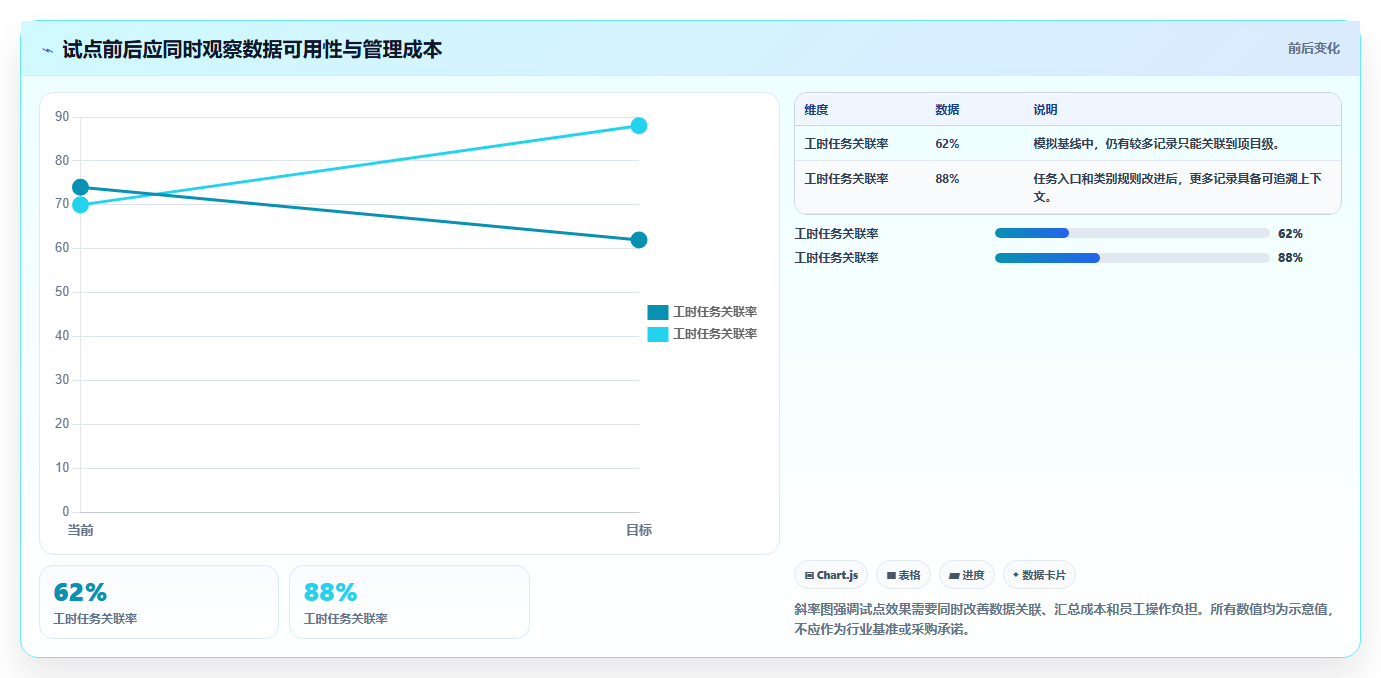Click the dark teal legend color swatch
This screenshot has width=1381, height=678.
click(658, 312)
